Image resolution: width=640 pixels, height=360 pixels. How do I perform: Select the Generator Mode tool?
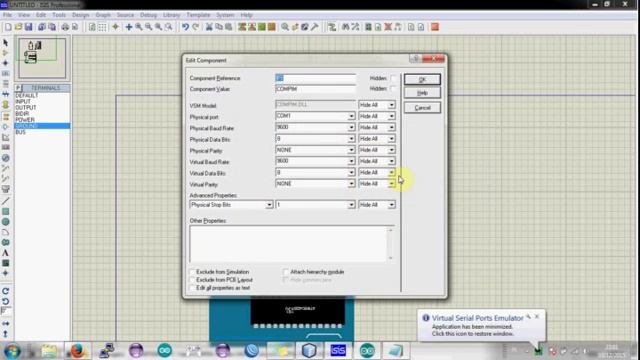point(6,158)
